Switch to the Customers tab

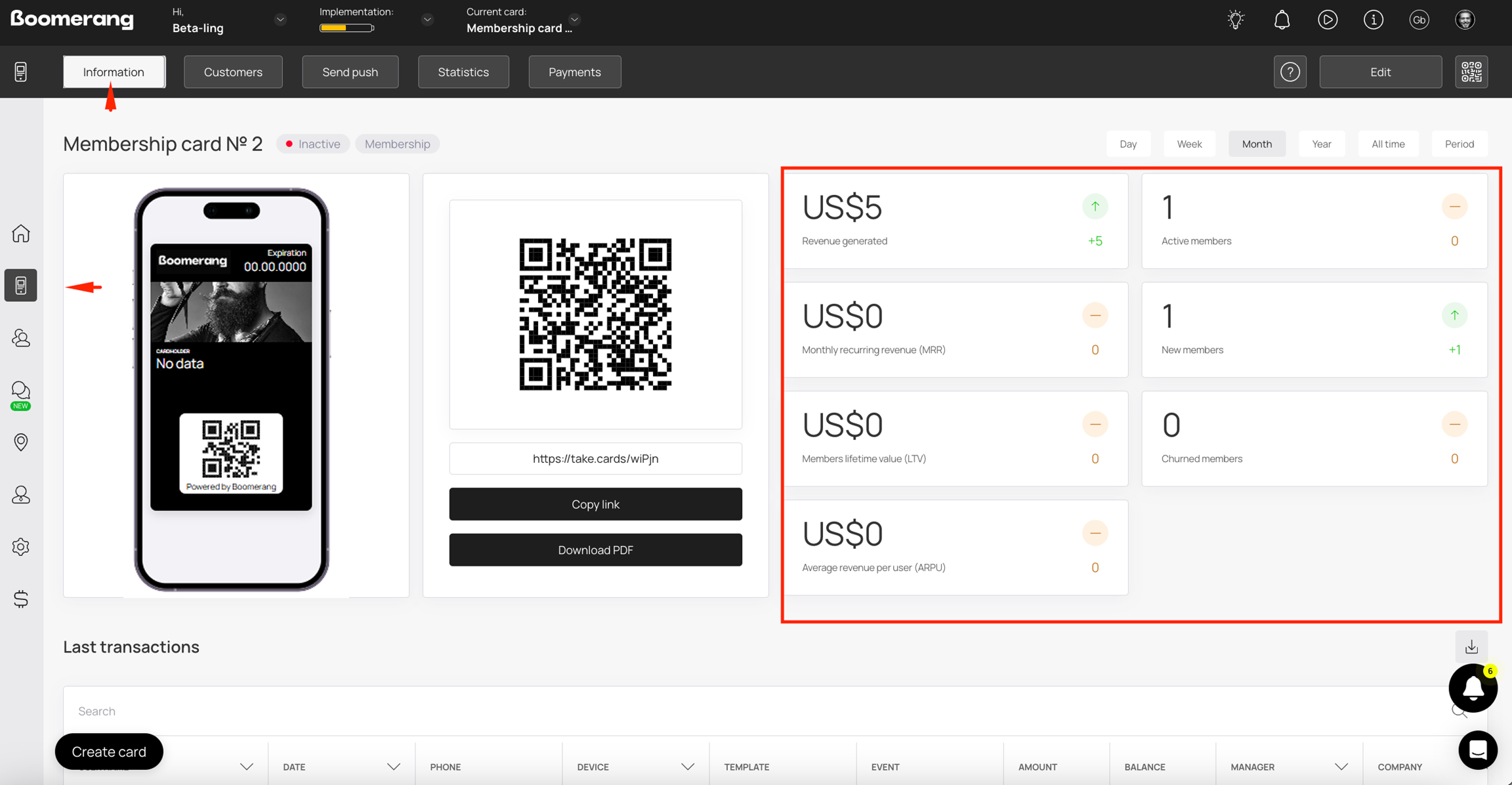(233, 72)
